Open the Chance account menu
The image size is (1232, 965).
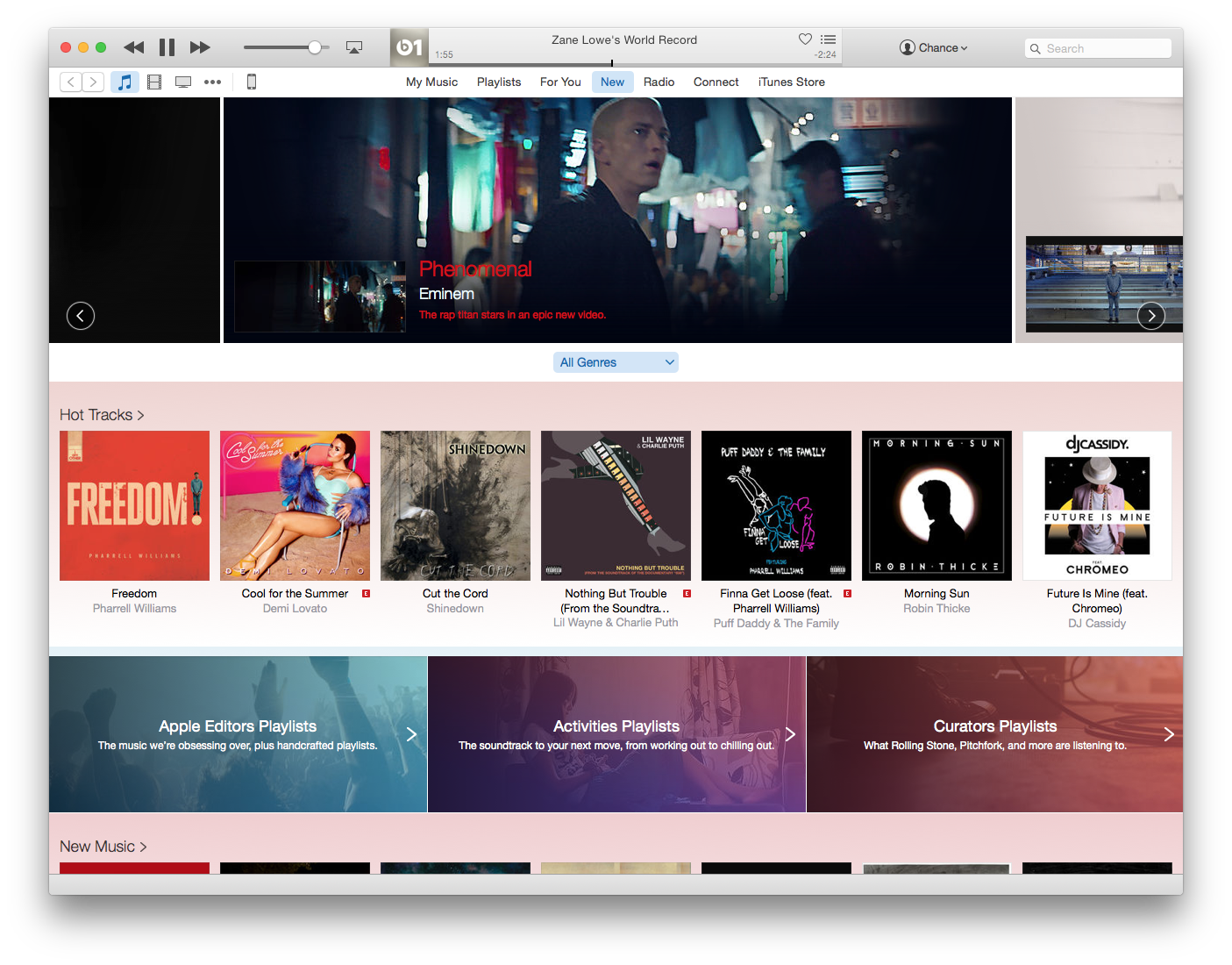coord(933,48)
